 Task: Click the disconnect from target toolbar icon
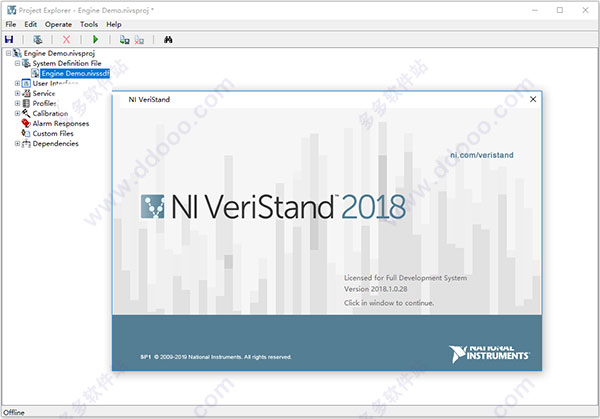point(139,39)
